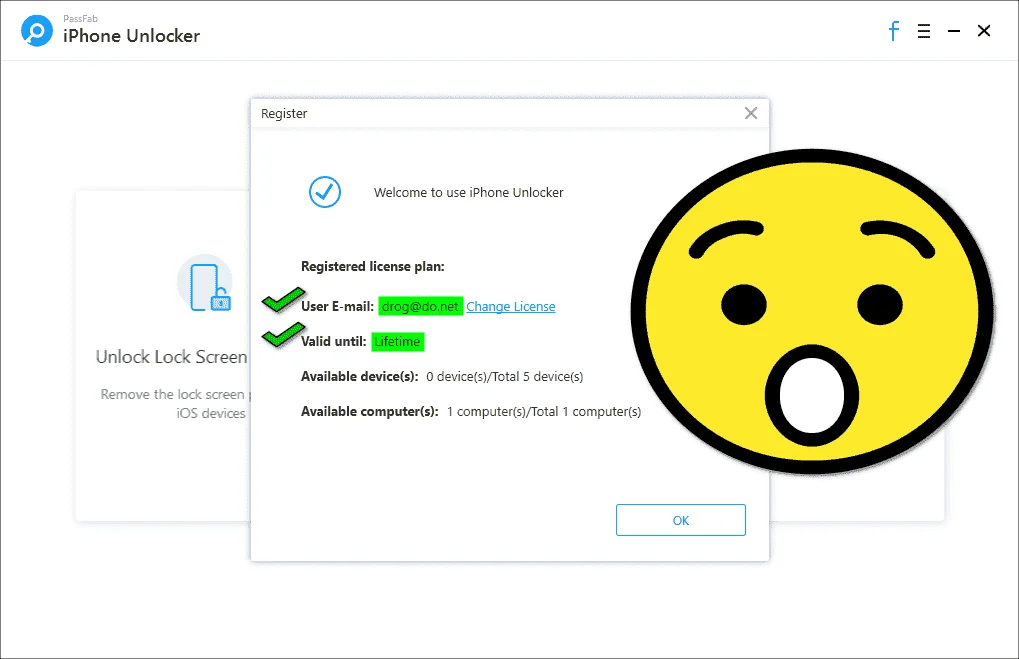Click the 'Available device(s):' label
The width and height of the screenshot is (1019, 659).
[359, 376]
